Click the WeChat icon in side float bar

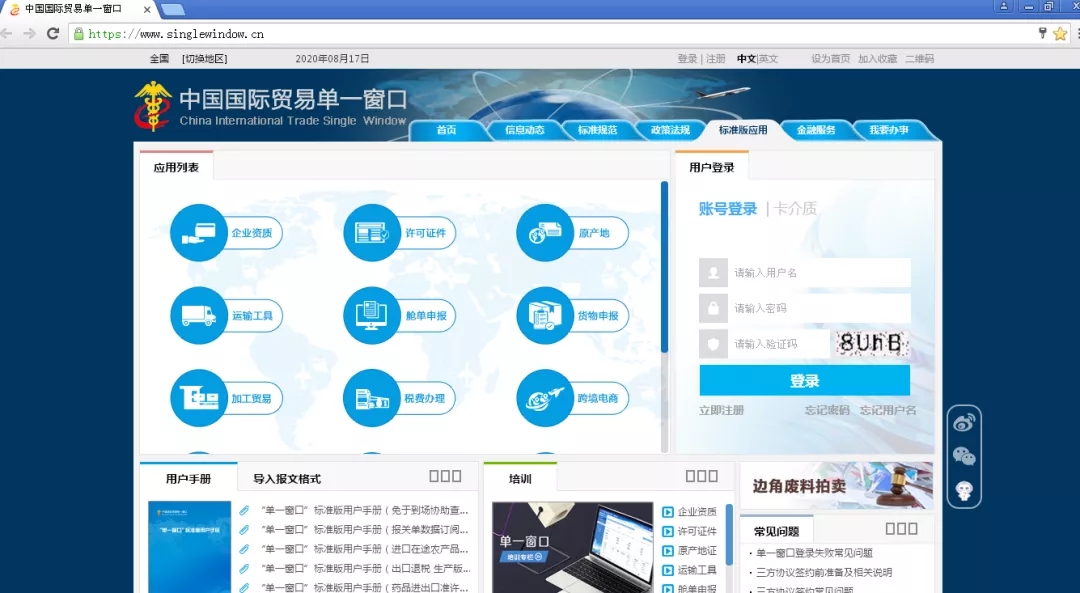[x=964, y=456]
